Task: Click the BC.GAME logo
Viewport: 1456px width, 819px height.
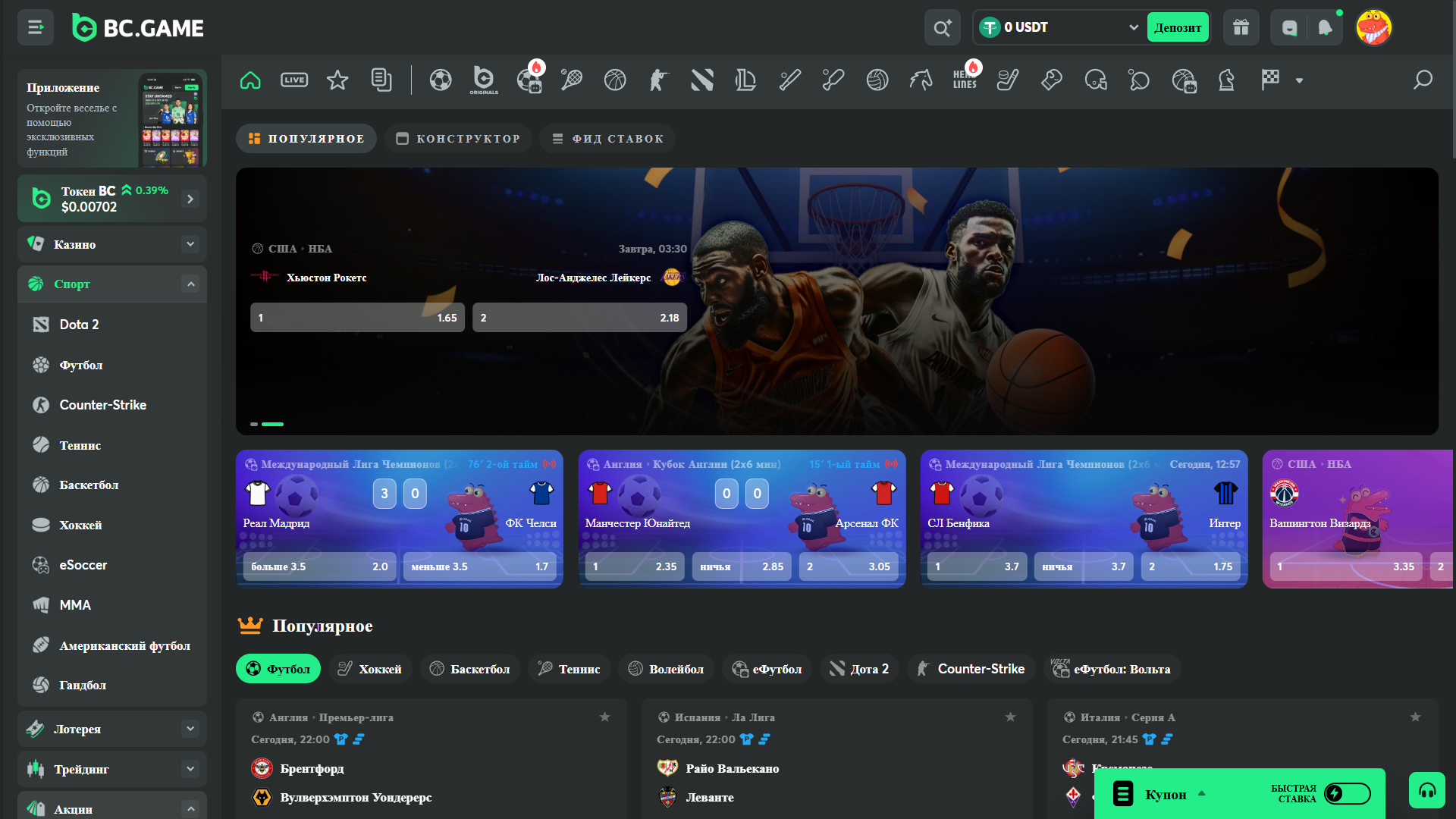Action: pos(138,28)
